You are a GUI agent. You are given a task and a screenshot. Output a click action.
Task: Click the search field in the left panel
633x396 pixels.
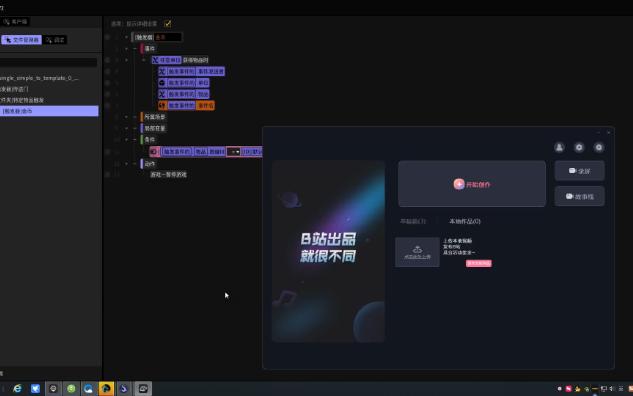tap(48, 62)
